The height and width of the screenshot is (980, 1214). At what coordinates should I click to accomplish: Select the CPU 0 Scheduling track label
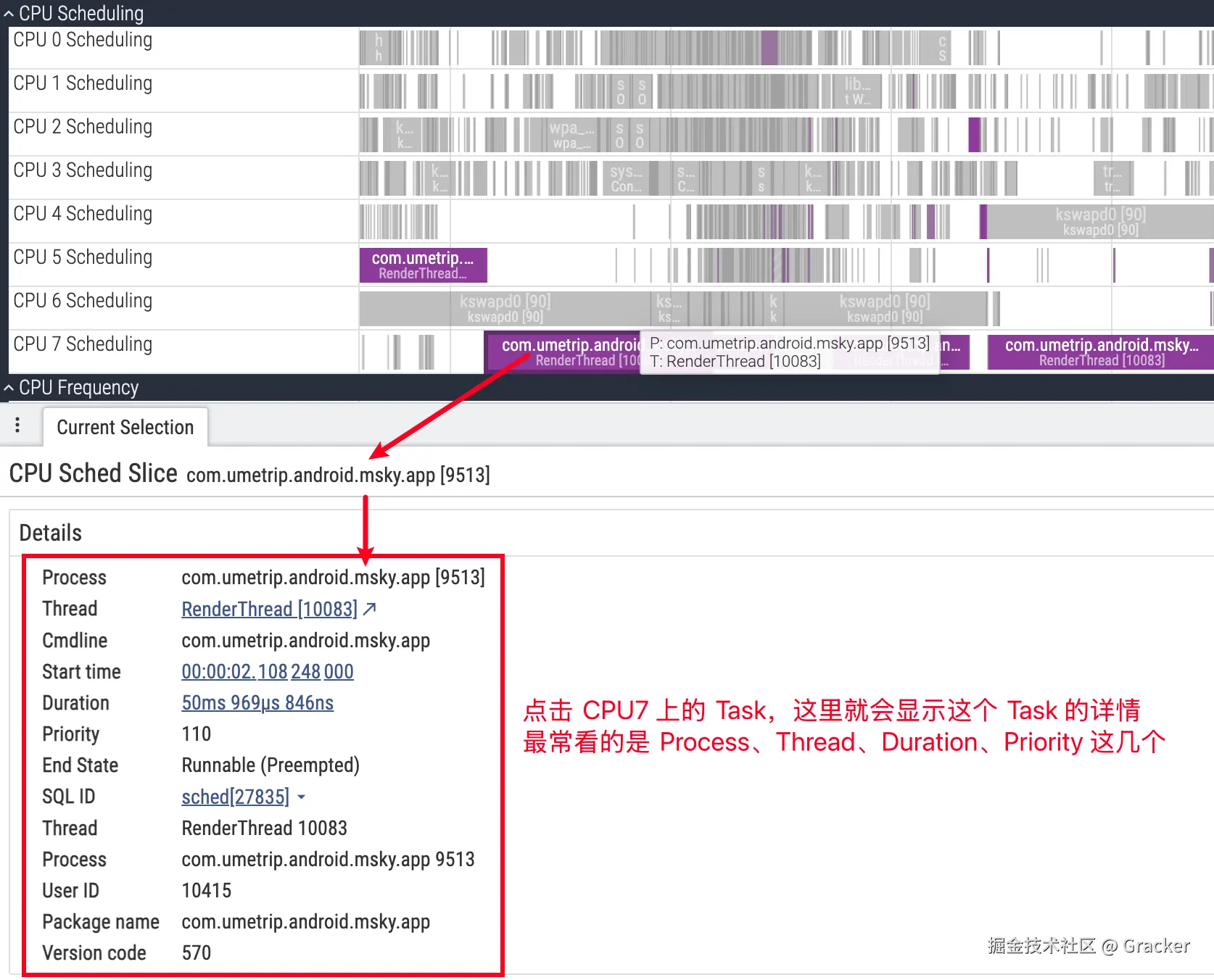[83, 40]
